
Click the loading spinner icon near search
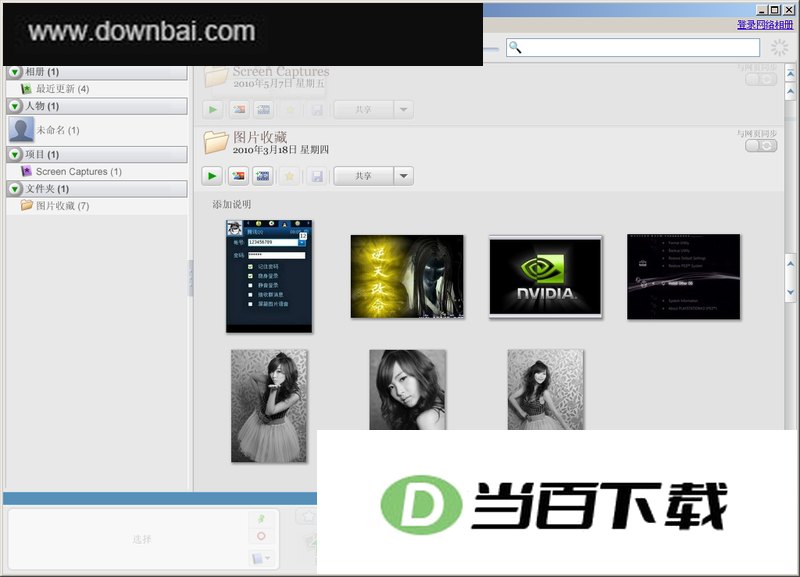(779, 47)
